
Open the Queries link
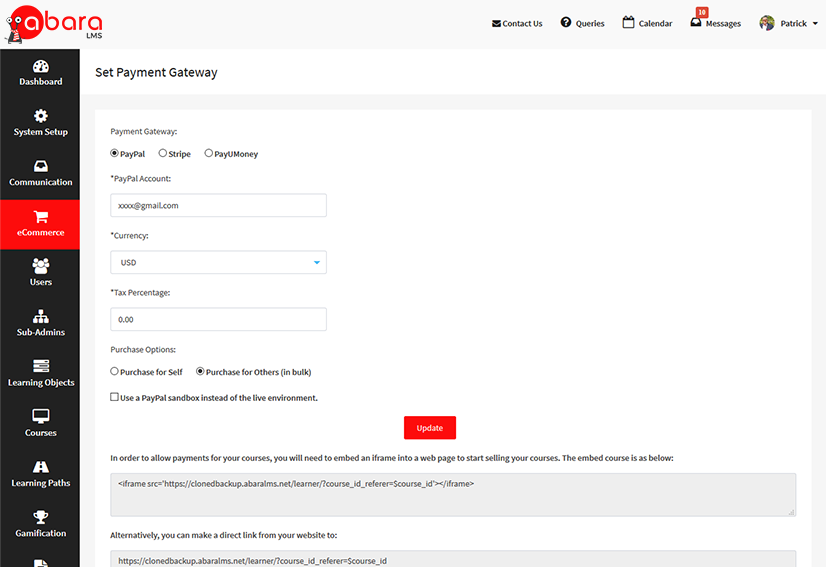tap(590, 24)
